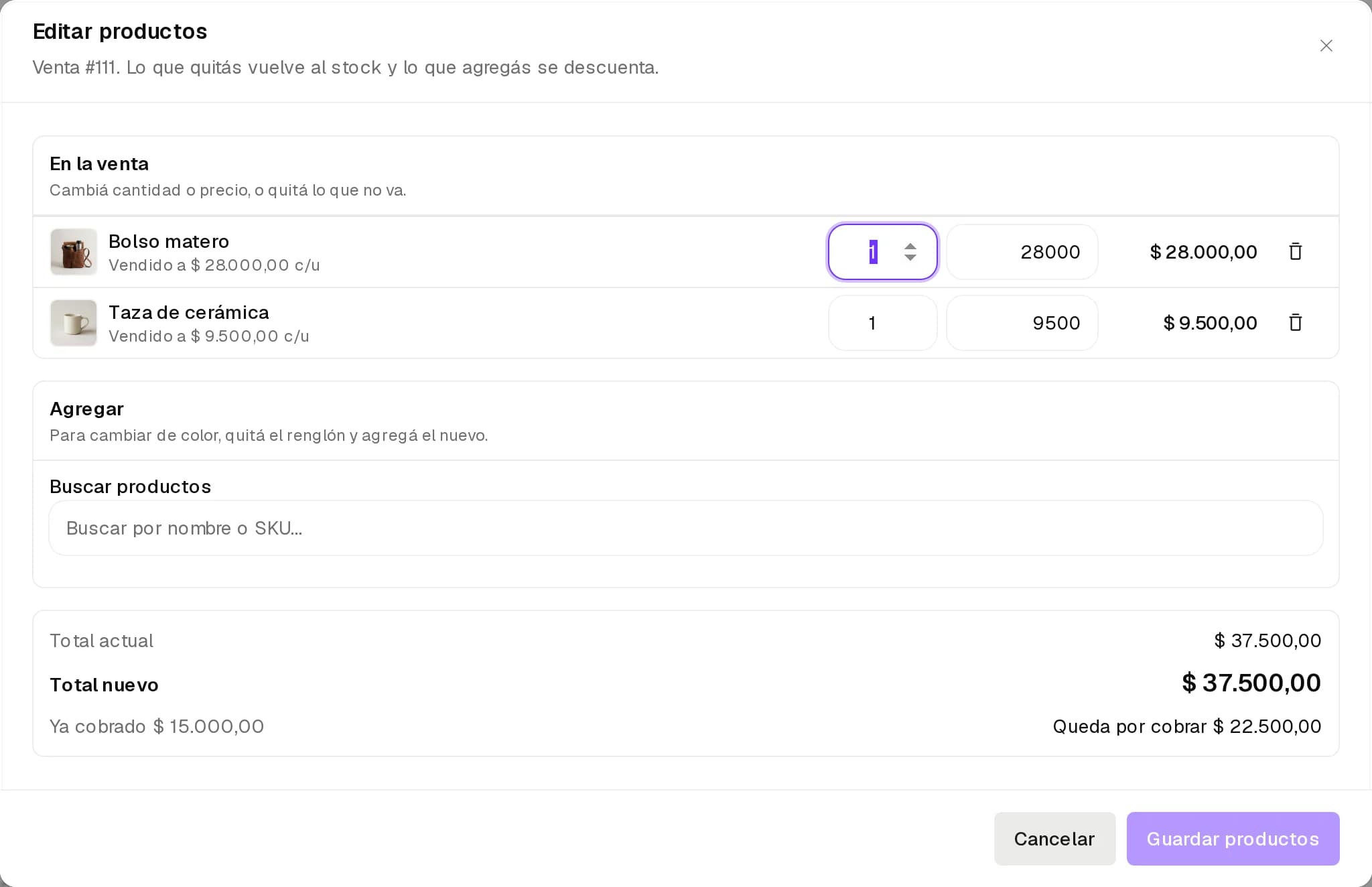This screenshot has height=887, width=1372.
Task: Click the 'En la venta' section heading
Action: click(99, 163)
